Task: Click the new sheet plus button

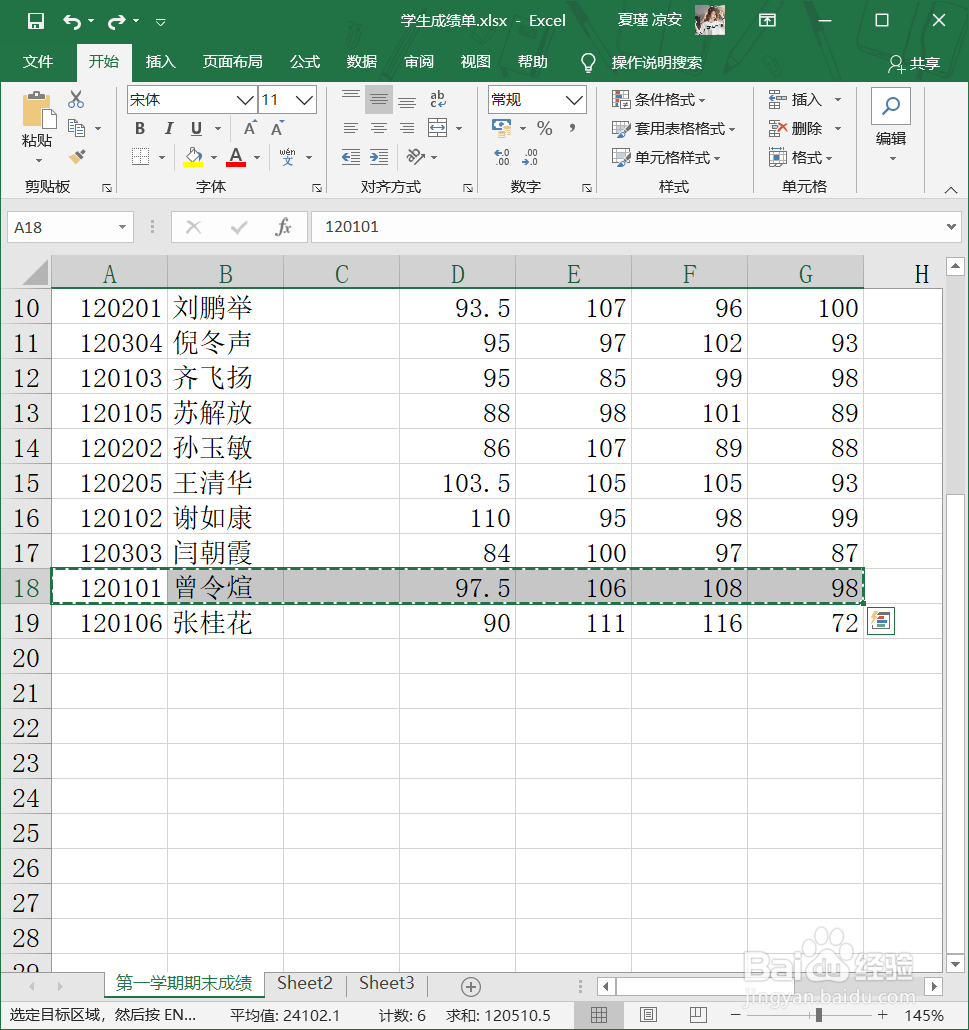Action: [x=469, y=984]
